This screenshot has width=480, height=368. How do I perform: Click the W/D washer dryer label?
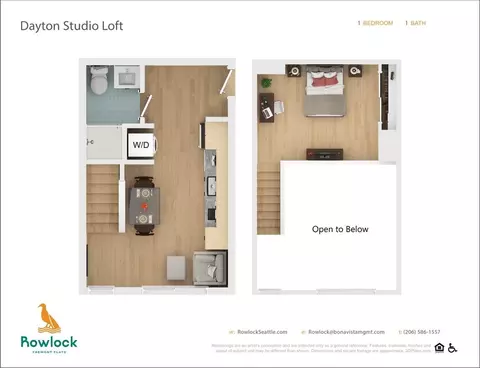(141, 145)
